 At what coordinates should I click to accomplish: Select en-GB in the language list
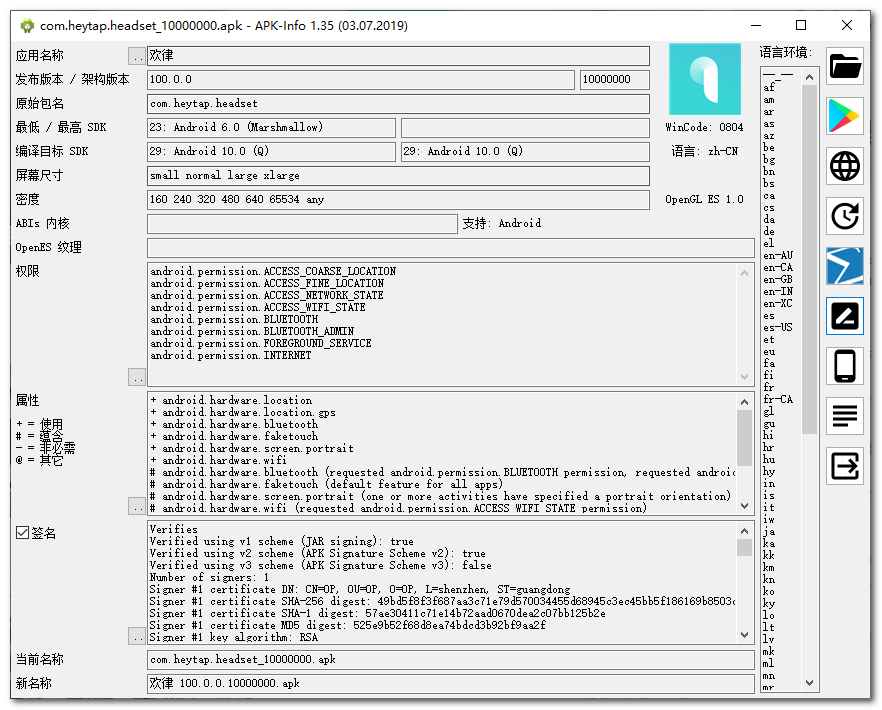777,279
